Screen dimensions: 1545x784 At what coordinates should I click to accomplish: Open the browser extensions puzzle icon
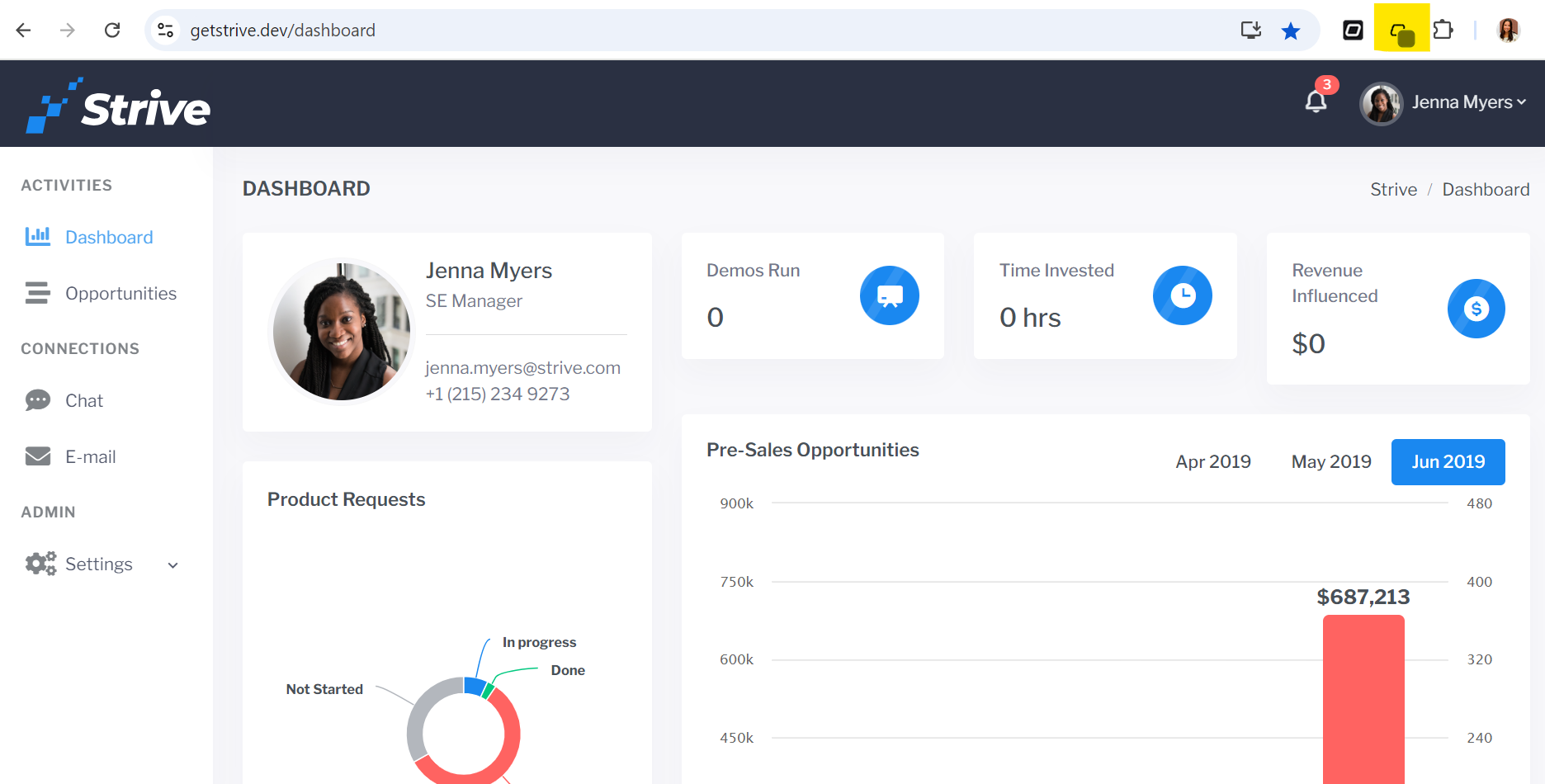(1443, 31)
